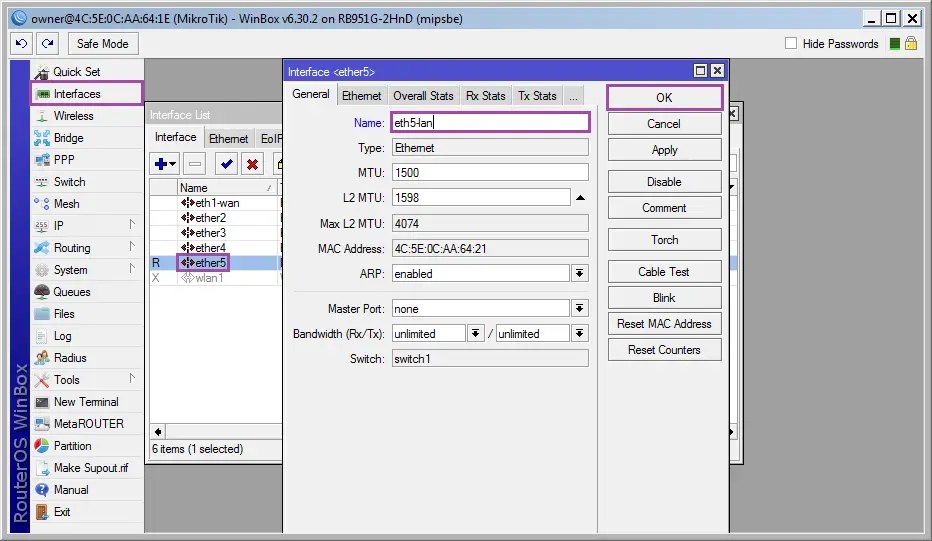Select ether3 row in list
This screenshot has width=932, height=541.
(x=215, y=232)
